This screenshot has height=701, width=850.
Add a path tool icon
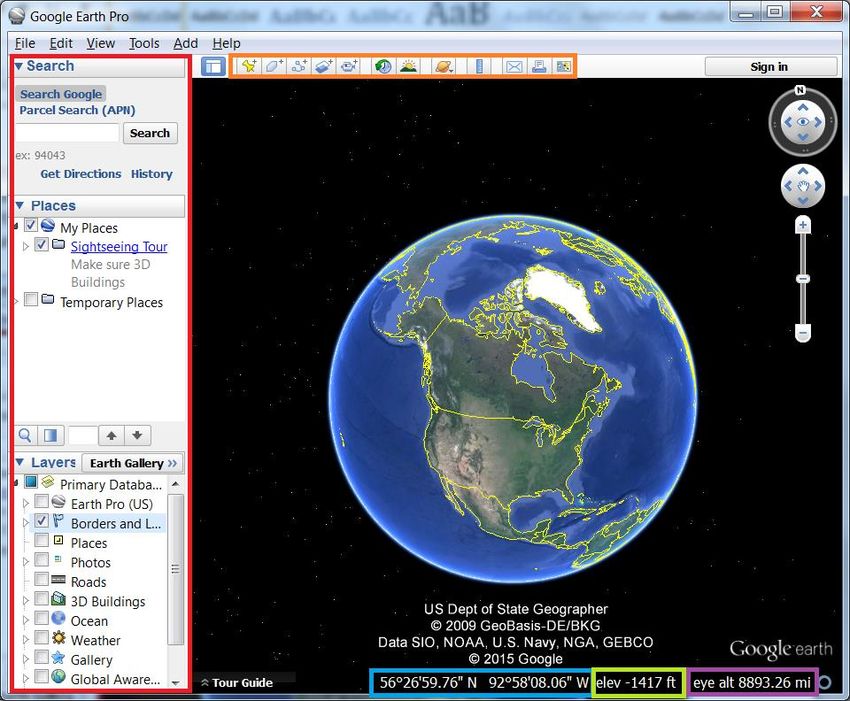coord(299,66)
